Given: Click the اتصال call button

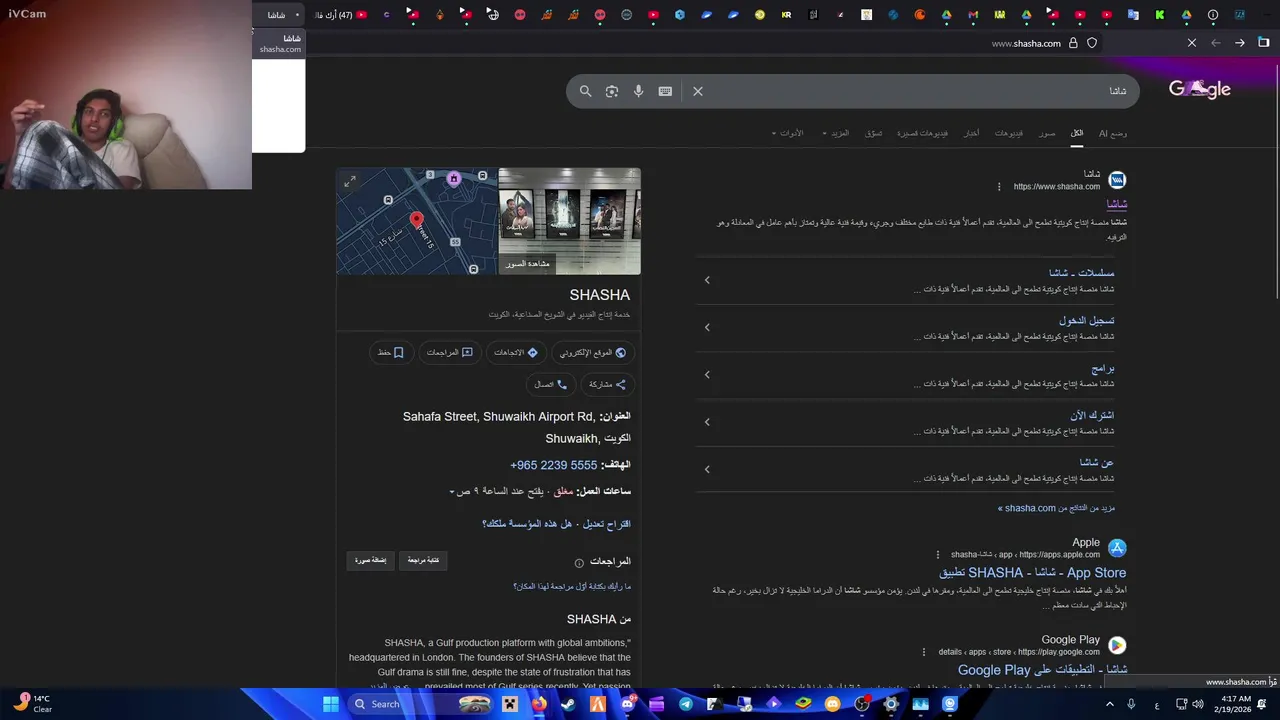Looking at the screenshot, I should pyautogui.click(x=551, y=384).
